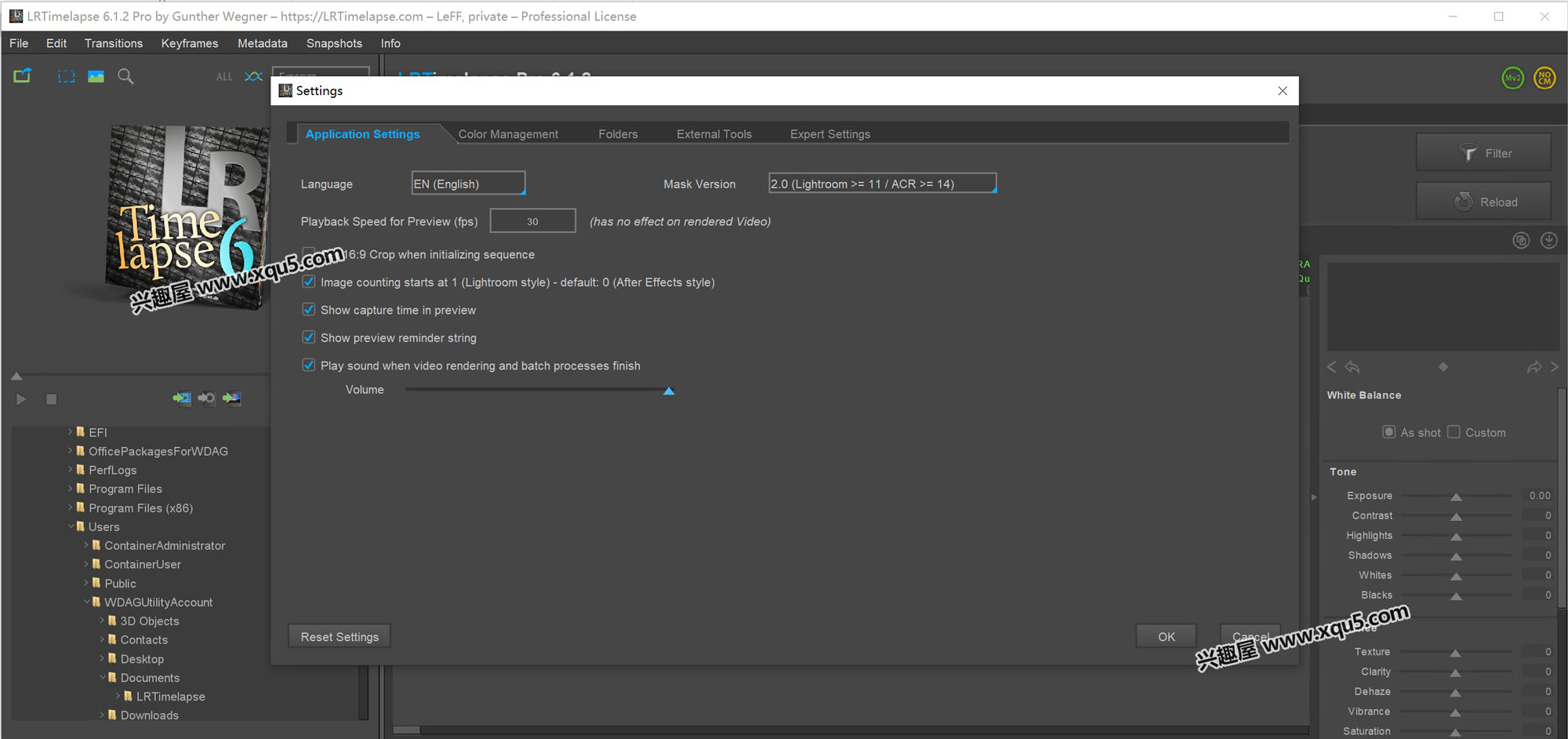This screenshot has height=739, width=1568.
Task: Collapse the WDAGUtilityAccount folder
Action: 86,602
